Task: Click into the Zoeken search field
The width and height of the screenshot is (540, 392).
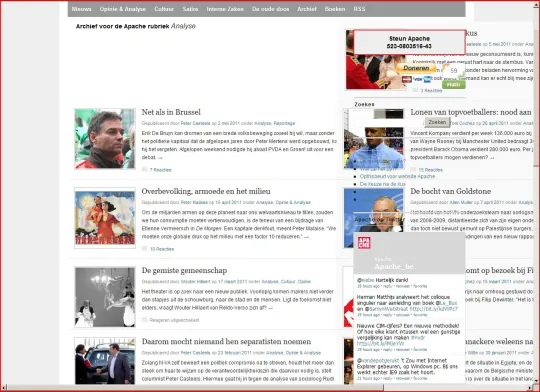Action: tap(389, 123)
